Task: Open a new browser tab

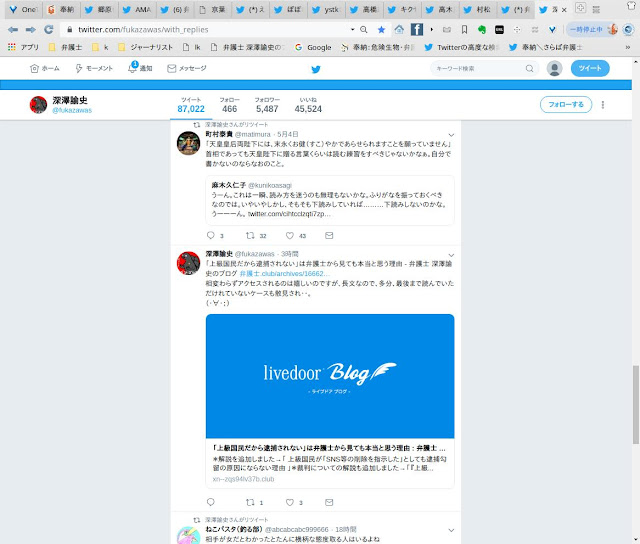Action: 580,7
